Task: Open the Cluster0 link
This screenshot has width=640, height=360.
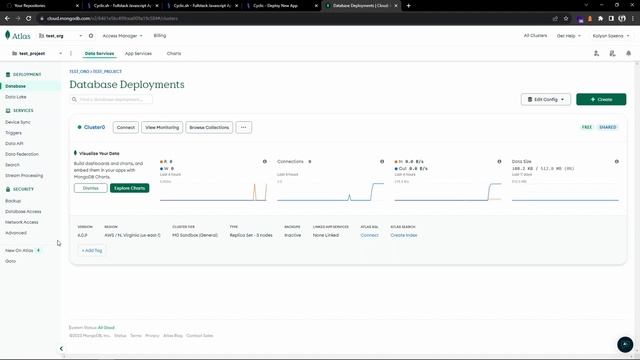Action: coord(94,127)
